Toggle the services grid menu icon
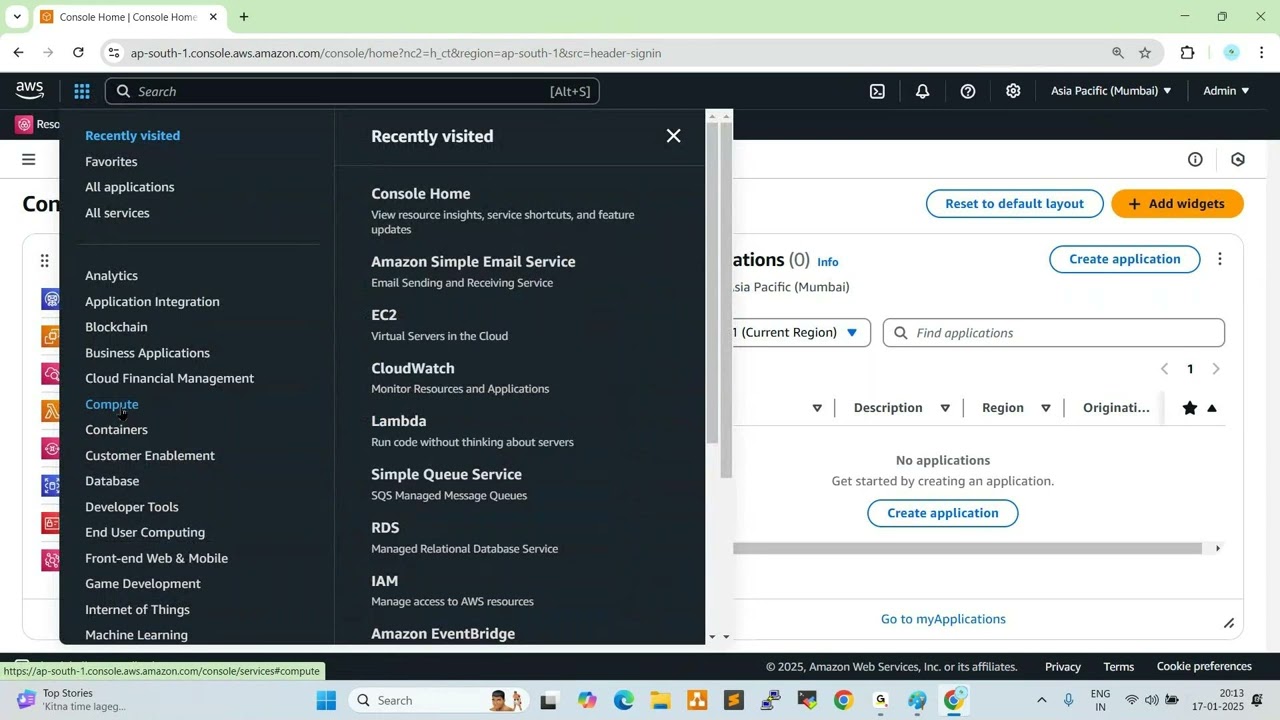 click(82, 91)
